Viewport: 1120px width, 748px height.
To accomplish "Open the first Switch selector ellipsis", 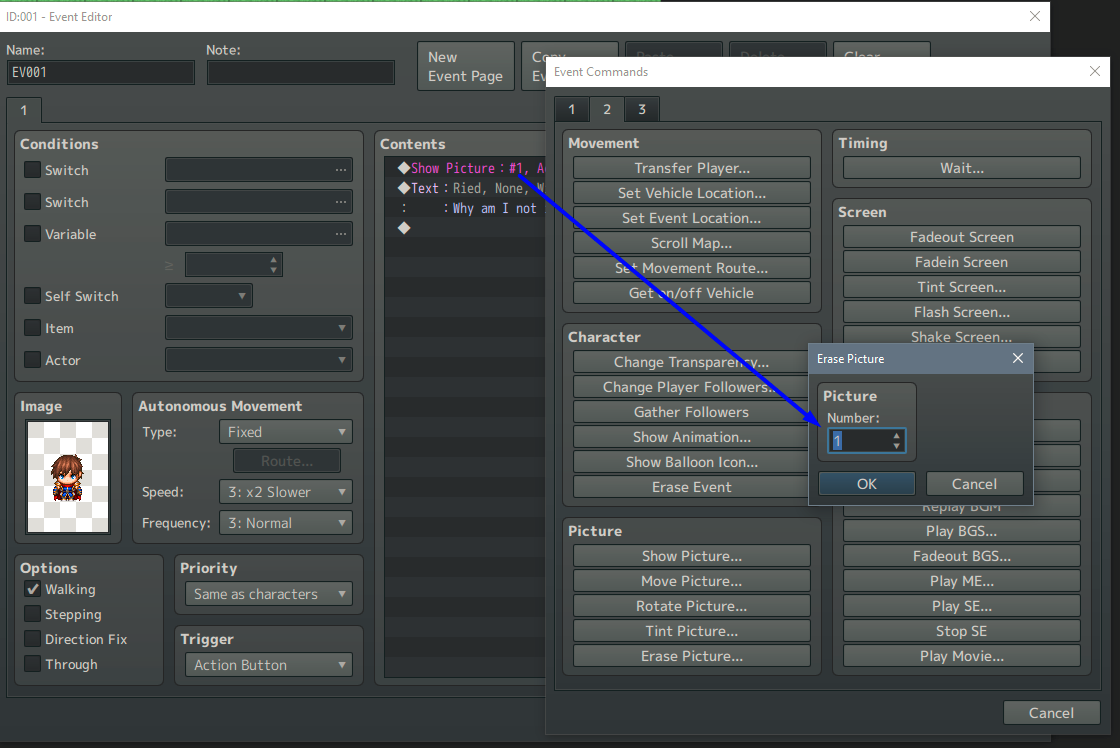I will coord(341,170).
